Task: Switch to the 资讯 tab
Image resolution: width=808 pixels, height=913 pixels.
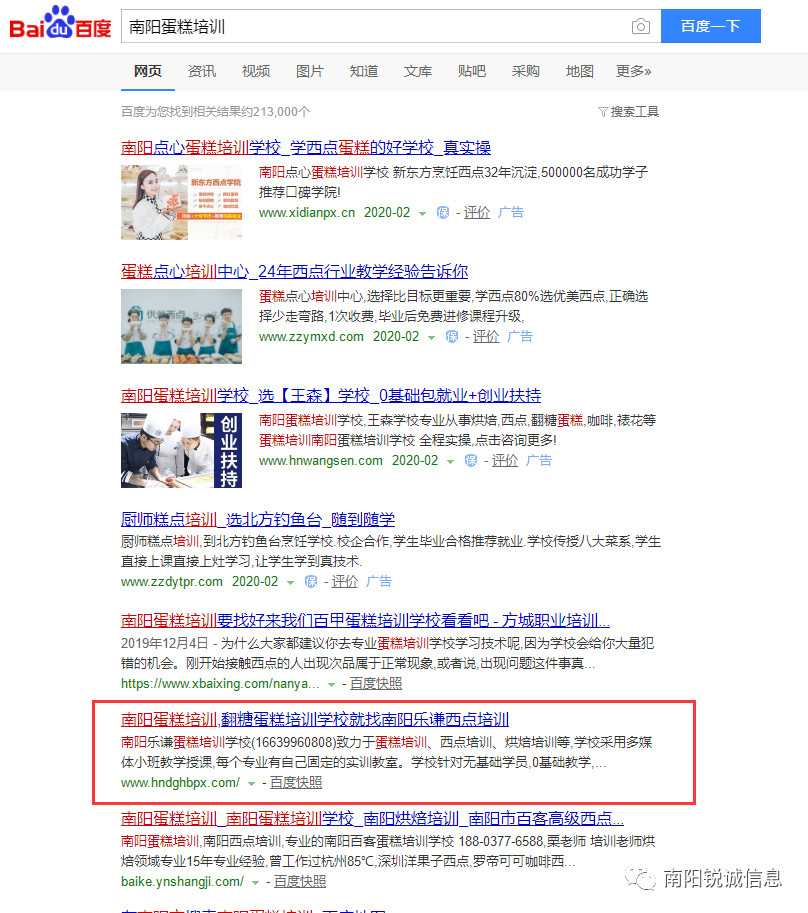Action: click(x=202, y=71)
